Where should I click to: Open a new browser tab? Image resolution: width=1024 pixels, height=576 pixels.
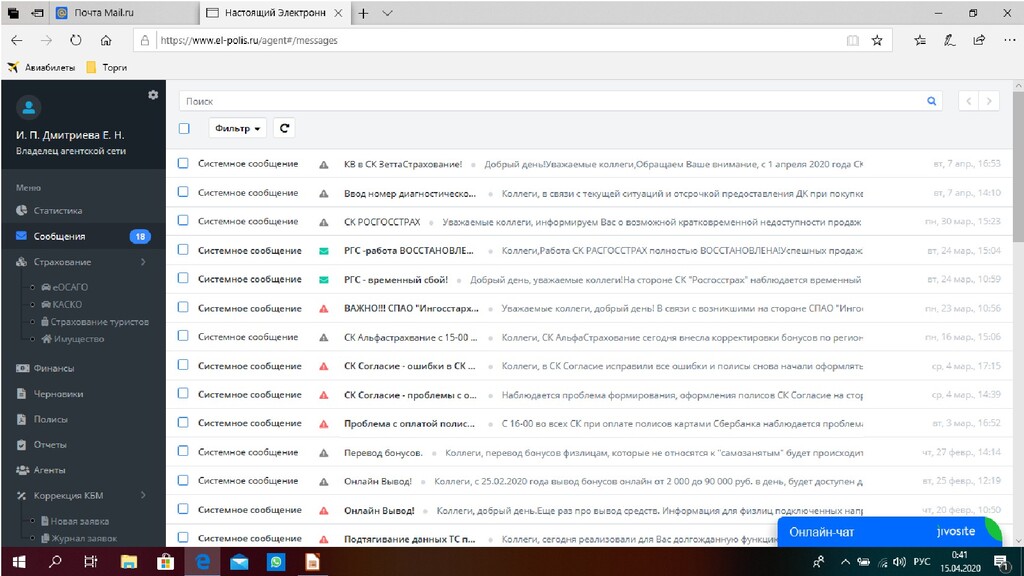(x=364, y=13)
